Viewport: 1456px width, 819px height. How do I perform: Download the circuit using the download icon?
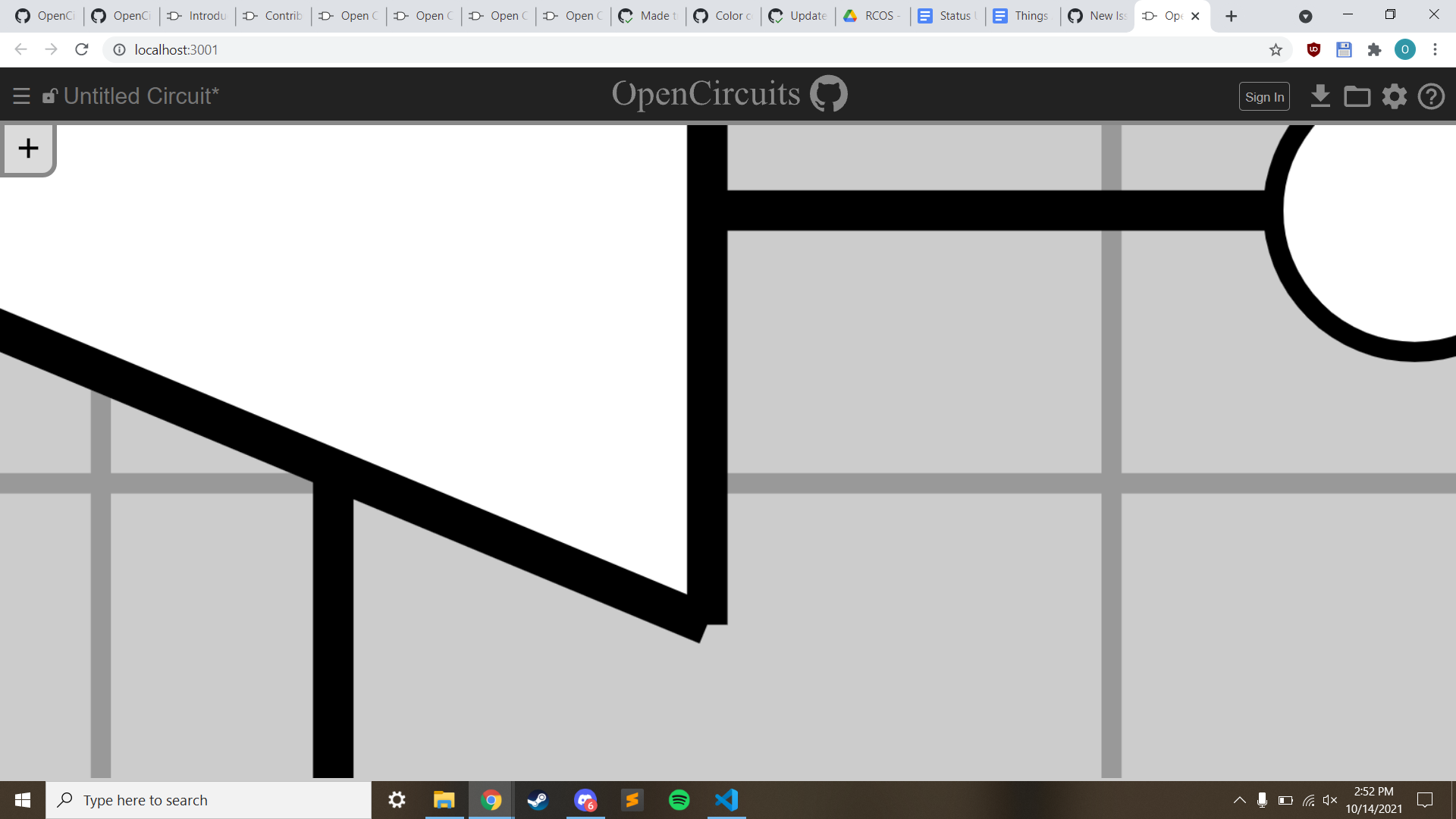click(x=1321, y=96)
